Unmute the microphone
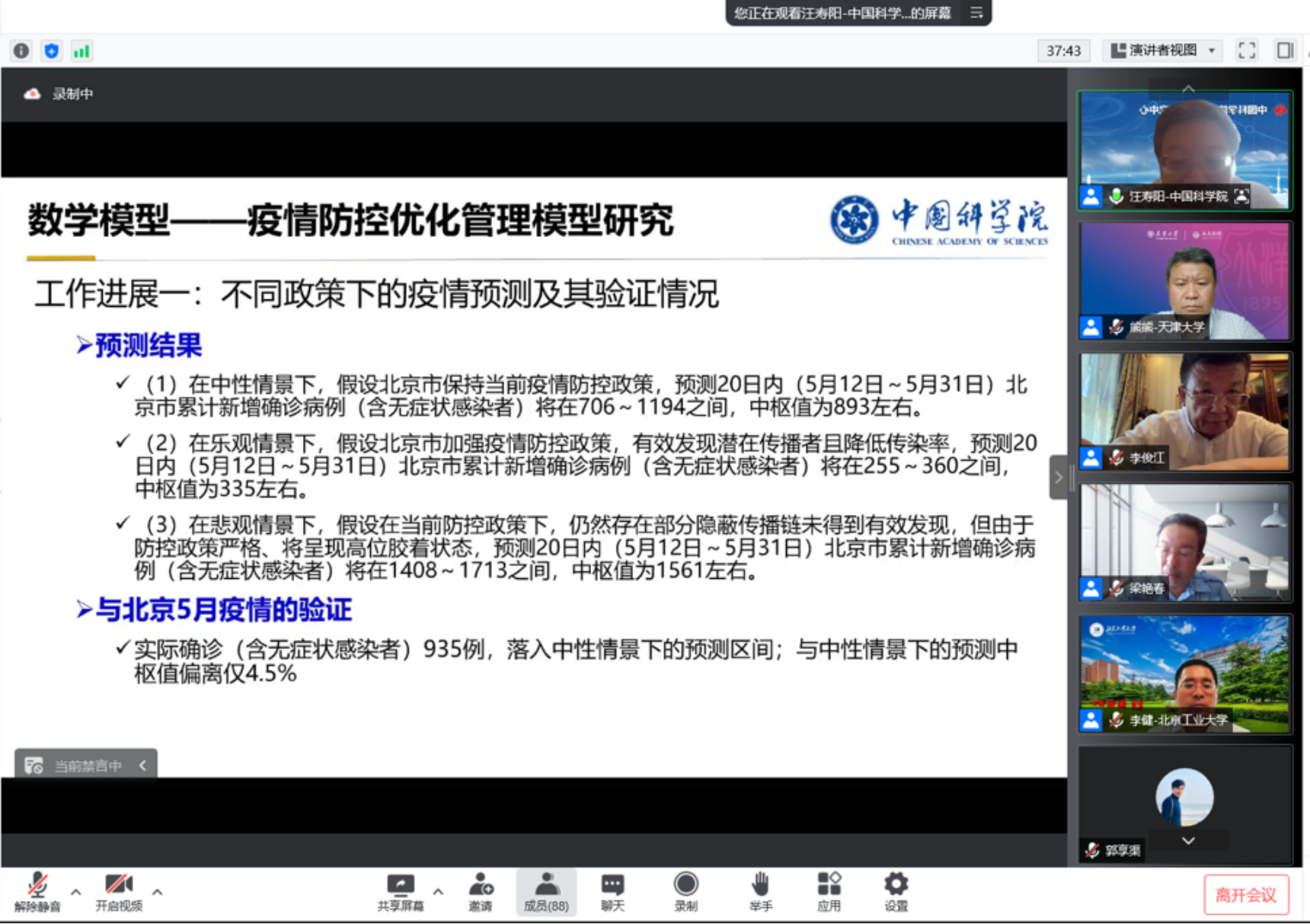The height and width of the screenshot is (924, 1310). 37,891
